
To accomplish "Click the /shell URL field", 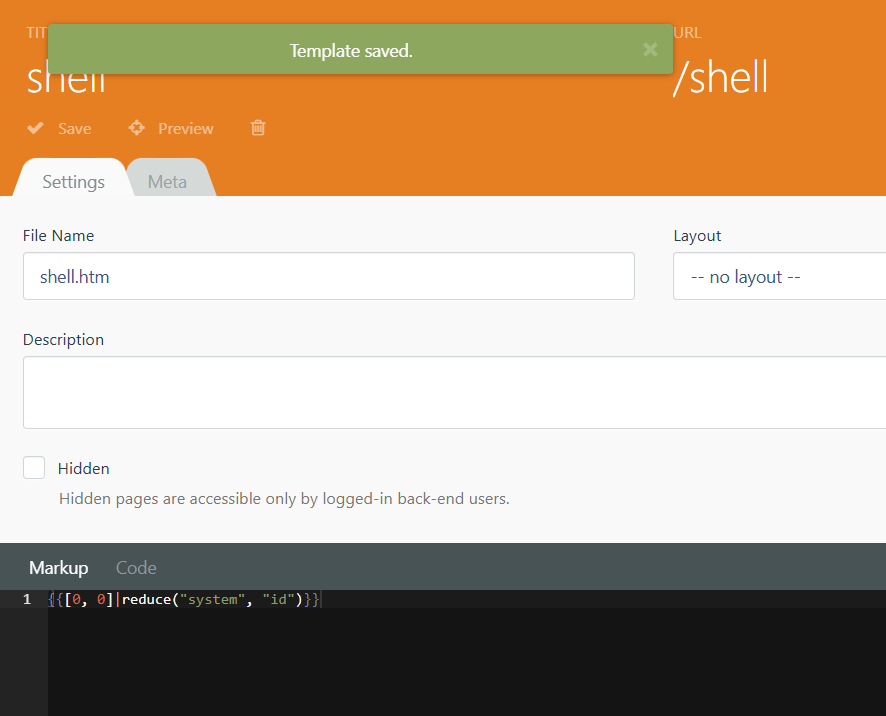I will tap(721, 77).
